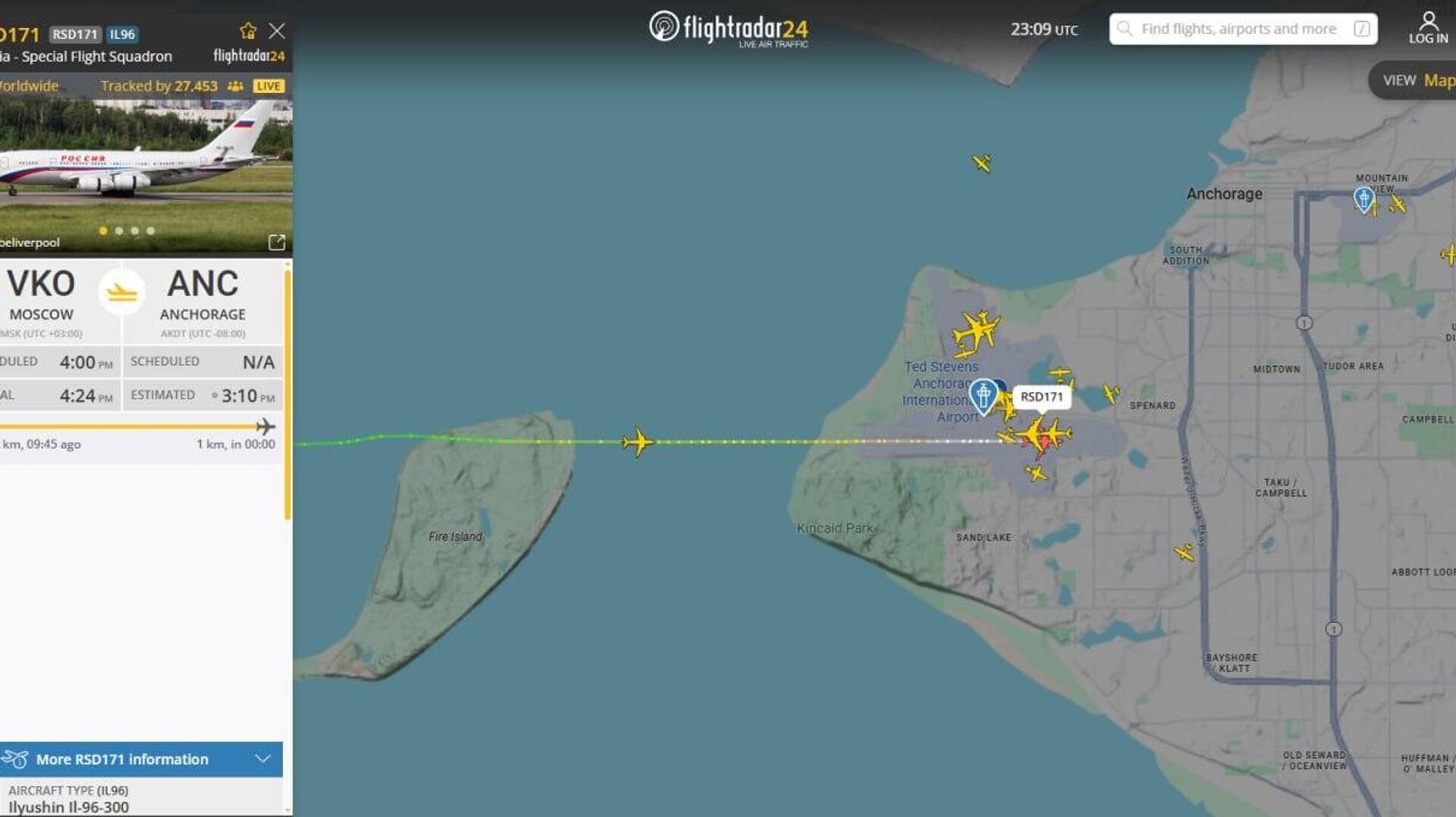
Task: Click the large aircraft north of the airport
Action: (976, 332)
